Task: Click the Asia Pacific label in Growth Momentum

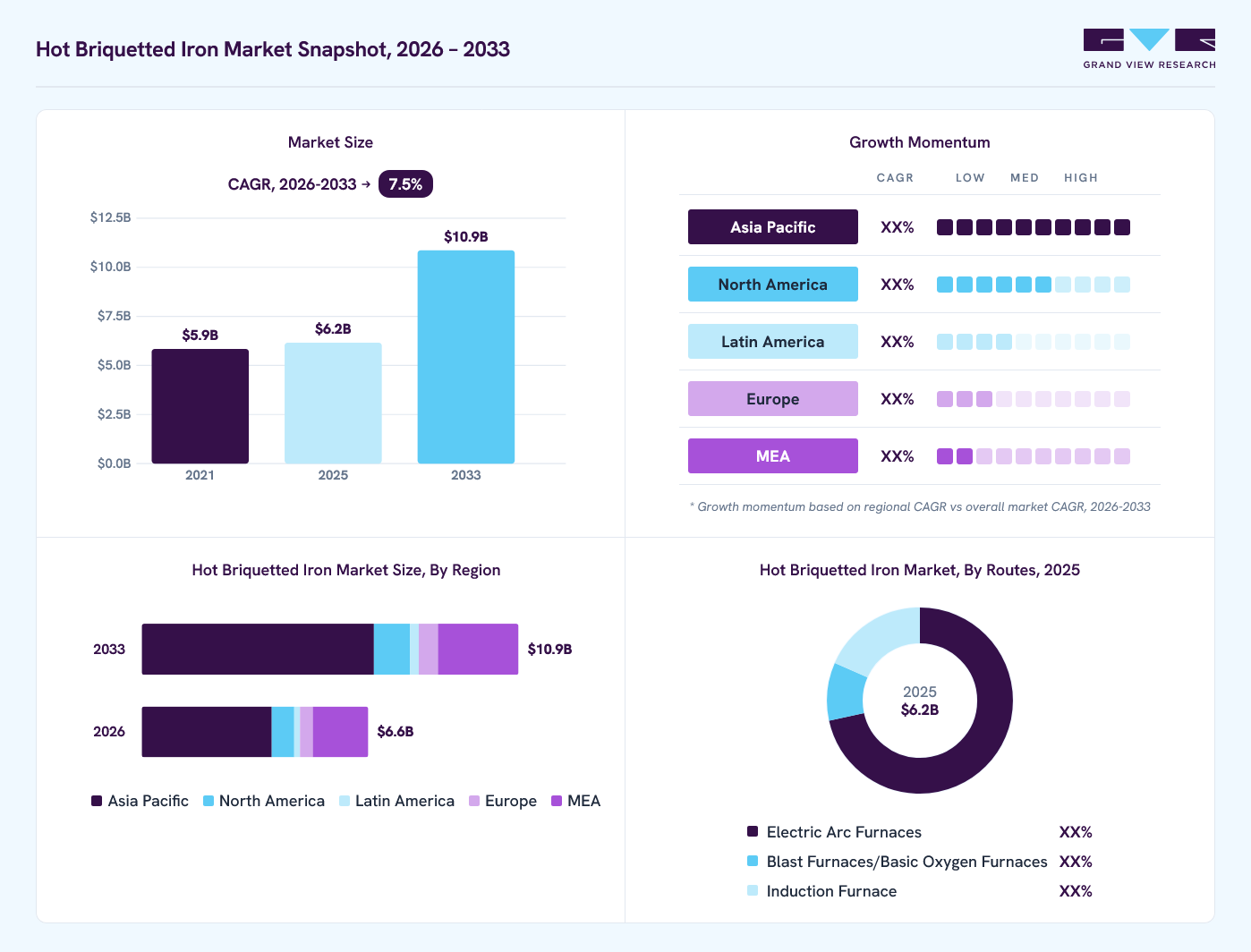Action: point(773,227)
